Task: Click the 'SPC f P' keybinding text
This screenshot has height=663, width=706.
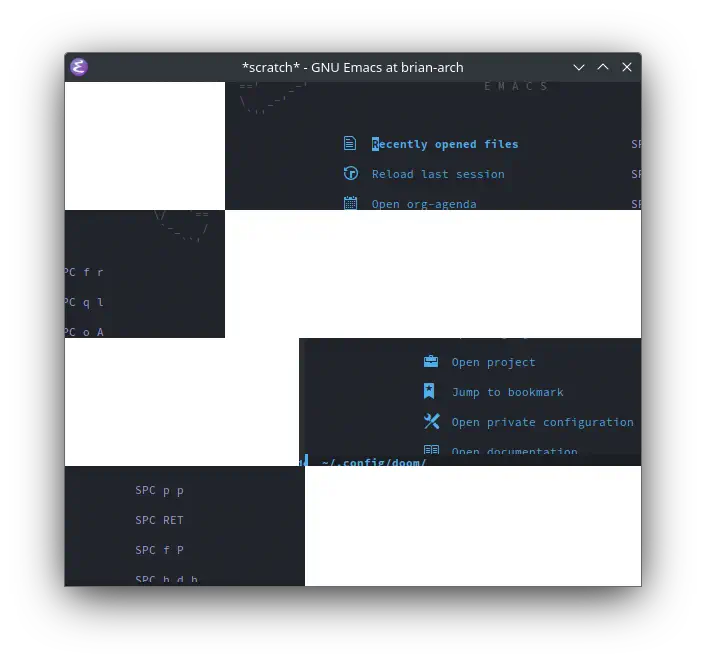Action: tap(159, 550)
